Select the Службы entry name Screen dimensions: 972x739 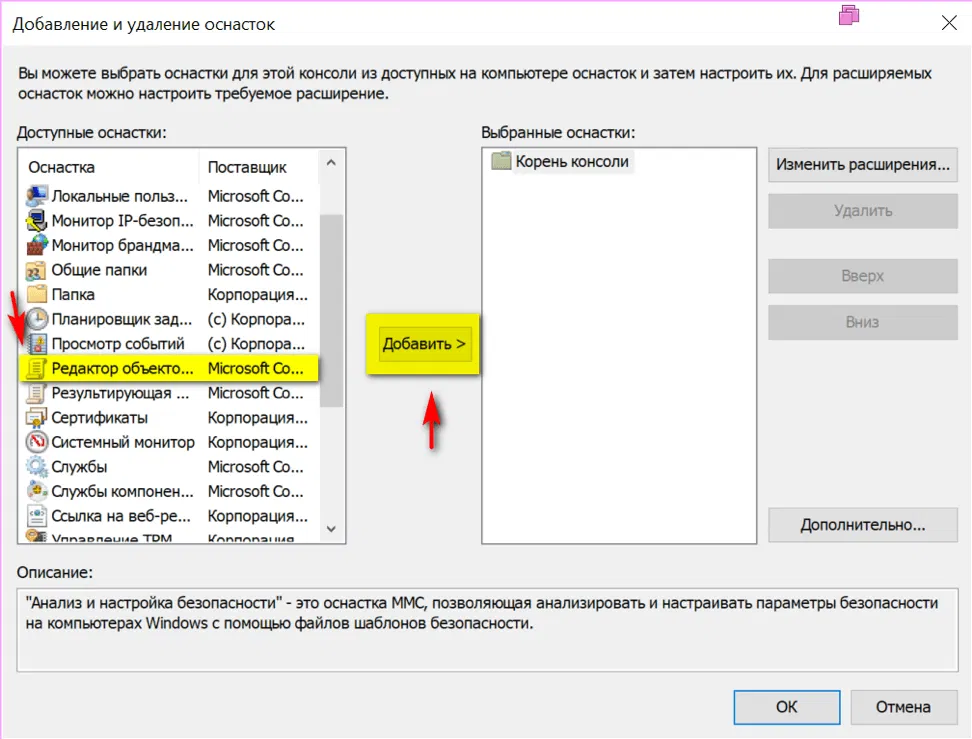tap(79, 467)
